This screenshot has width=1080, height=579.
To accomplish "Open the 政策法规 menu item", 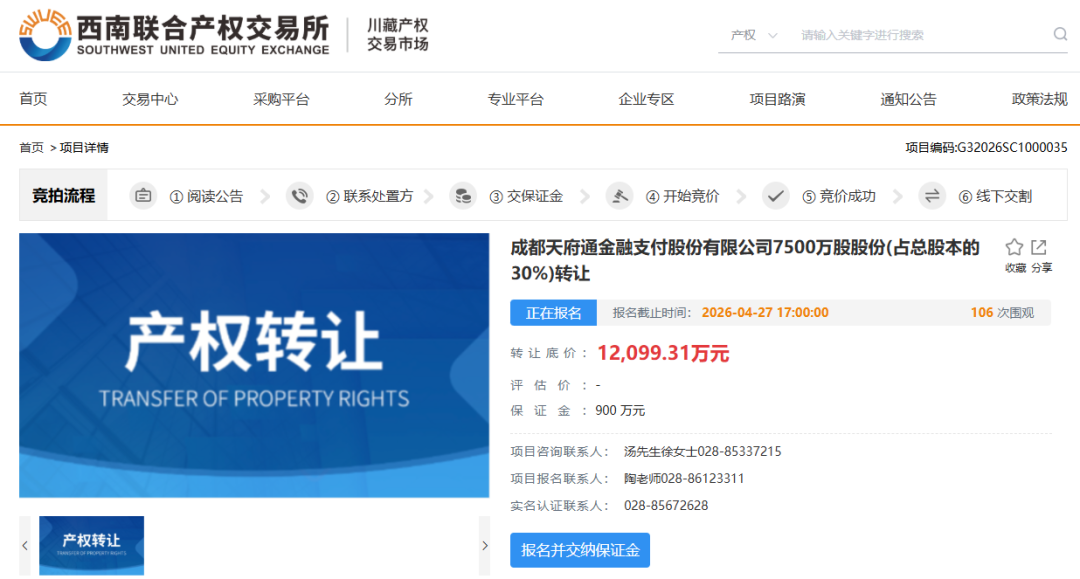I will click(x=1039, y=99).
